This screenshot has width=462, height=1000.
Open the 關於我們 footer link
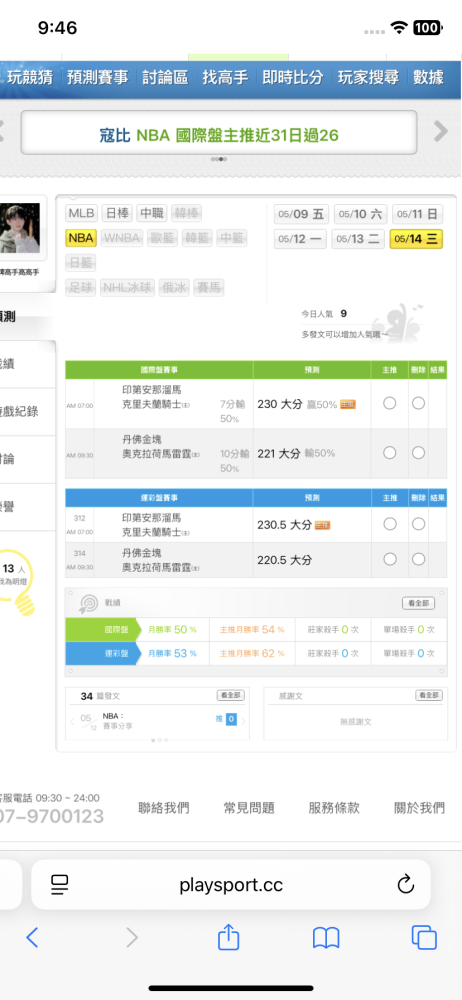click(x=419, y=808)
